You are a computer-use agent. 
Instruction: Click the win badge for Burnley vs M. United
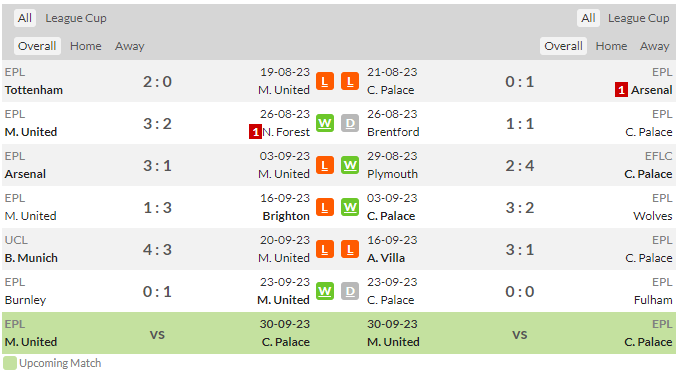[x=324, y=292]
